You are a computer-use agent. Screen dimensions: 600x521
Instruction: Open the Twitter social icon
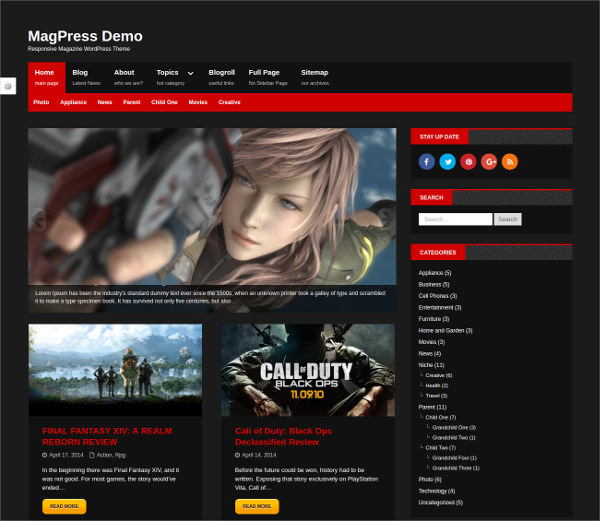pyautogui.click(x=448, y=162)
